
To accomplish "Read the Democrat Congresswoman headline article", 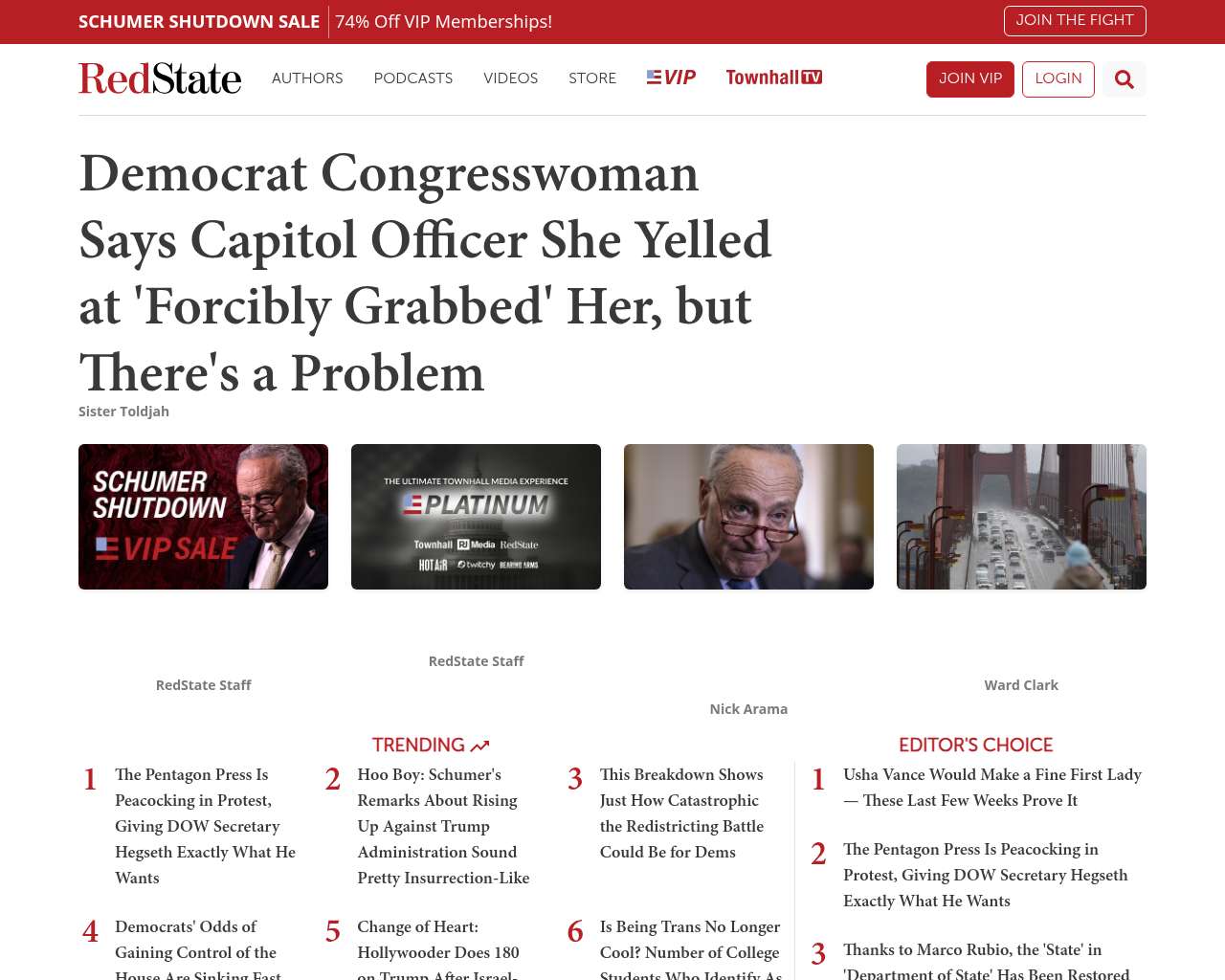I will pyautogui.click(x=425, y=273).
